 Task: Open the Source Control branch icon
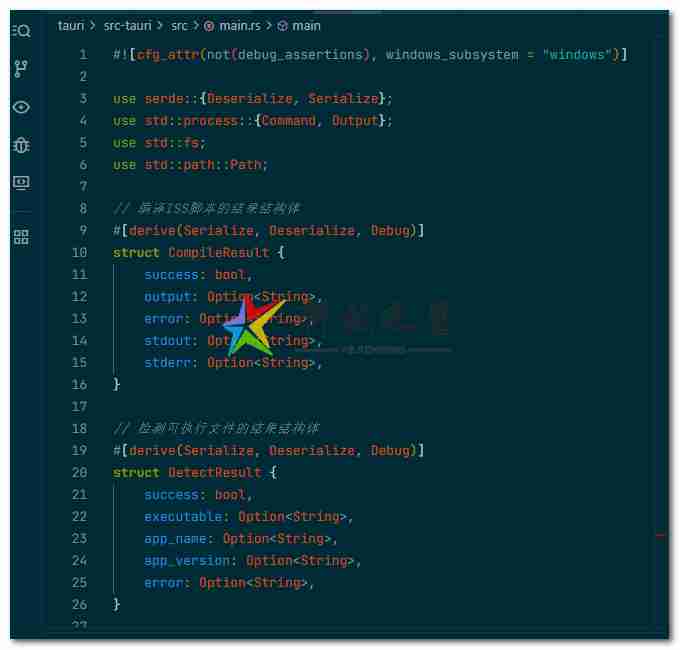click(x=21, y=69)
